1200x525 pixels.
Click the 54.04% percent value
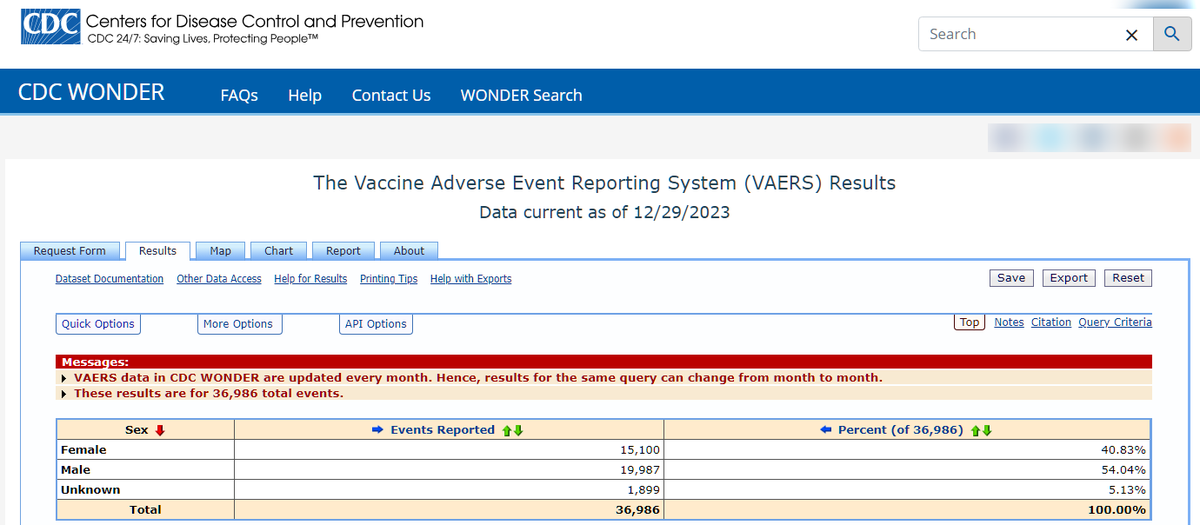(x=1123, y=470)
